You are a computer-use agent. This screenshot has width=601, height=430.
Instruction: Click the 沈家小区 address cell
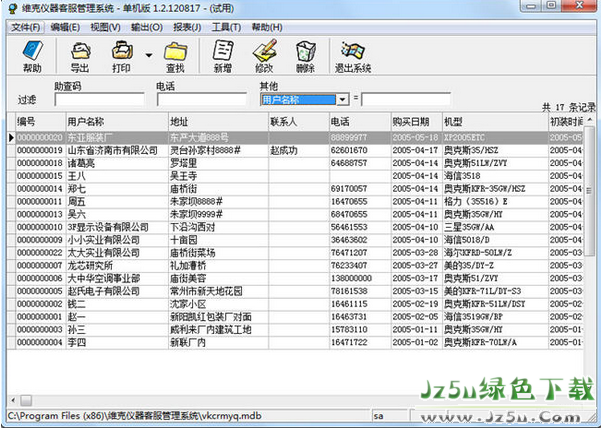point(218,304)
